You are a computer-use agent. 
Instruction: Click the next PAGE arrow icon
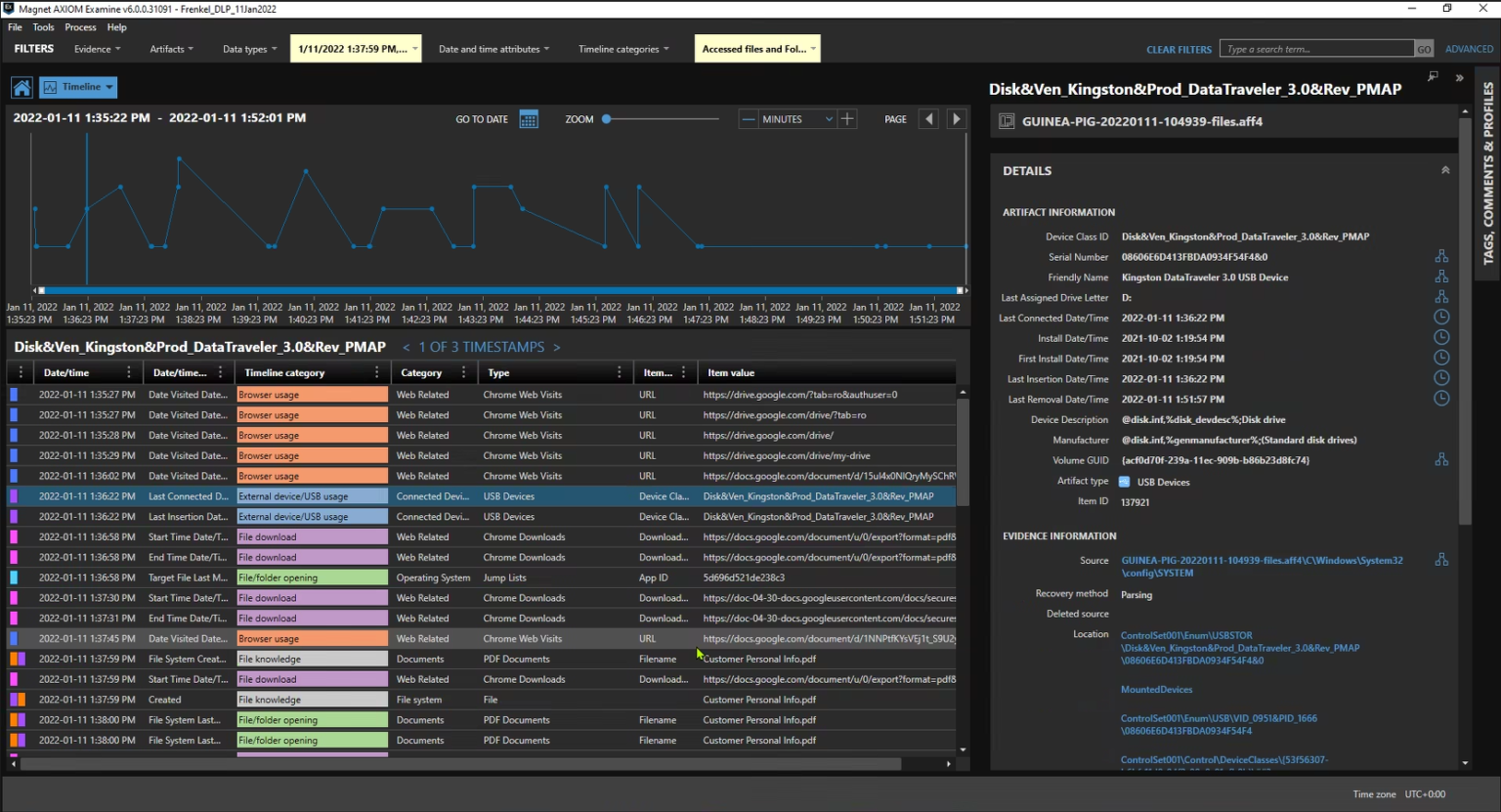(956, 118)
